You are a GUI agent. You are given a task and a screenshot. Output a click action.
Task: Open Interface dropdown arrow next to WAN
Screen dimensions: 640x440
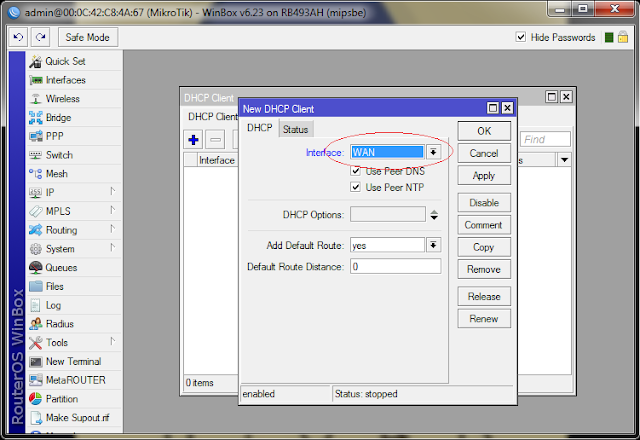433,152
